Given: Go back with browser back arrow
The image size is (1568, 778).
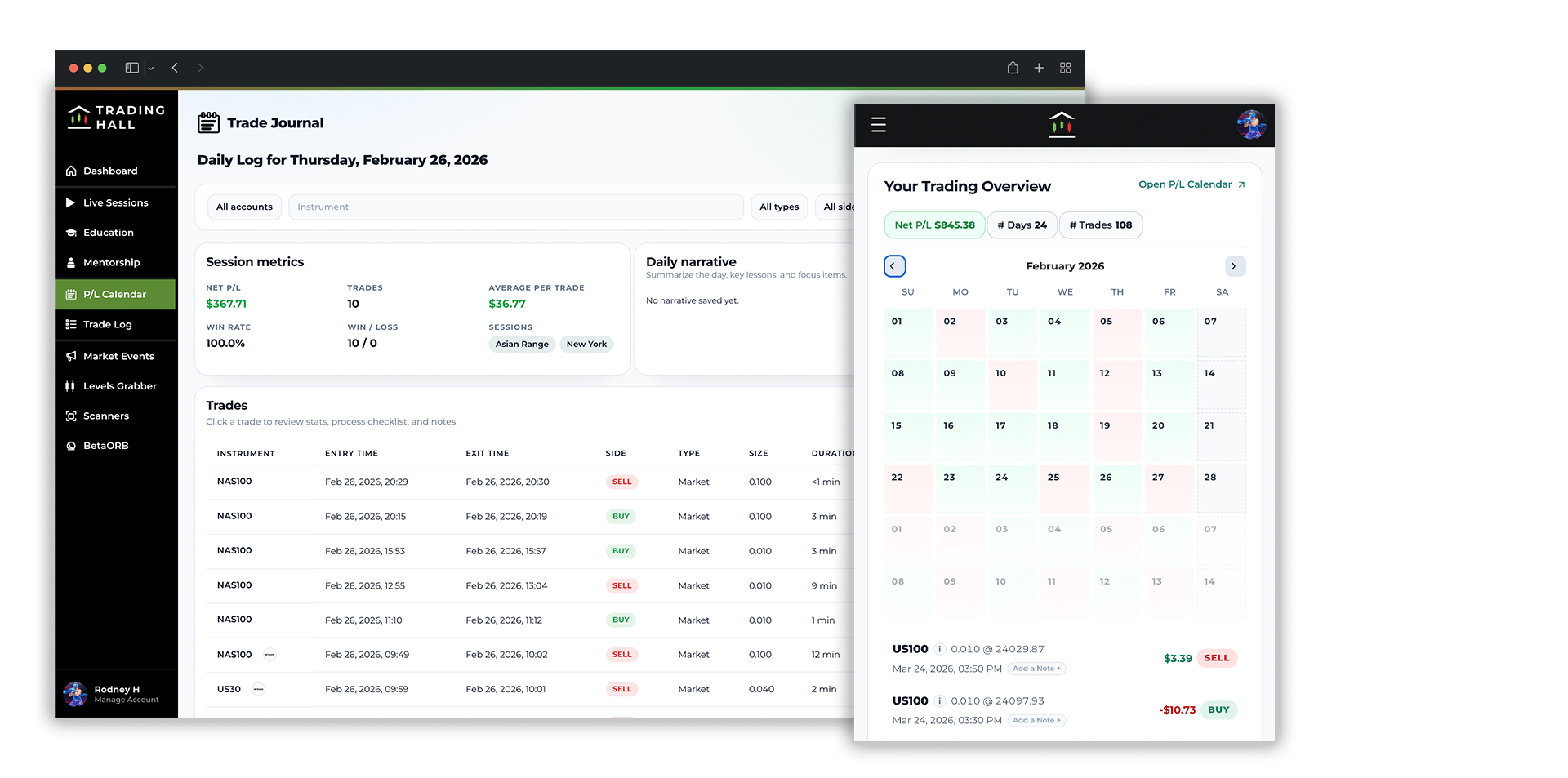Looking at the screenshot, I should point(175,68).
